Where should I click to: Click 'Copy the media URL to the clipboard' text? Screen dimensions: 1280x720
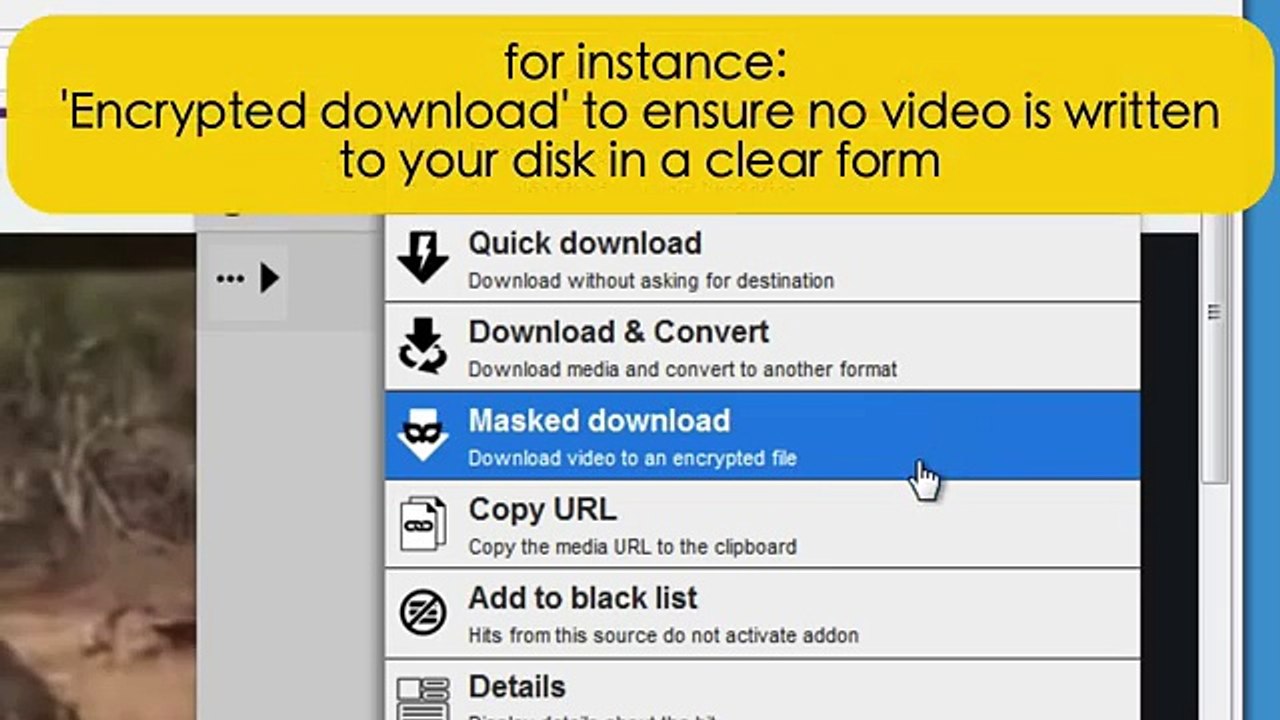(633, 547)
